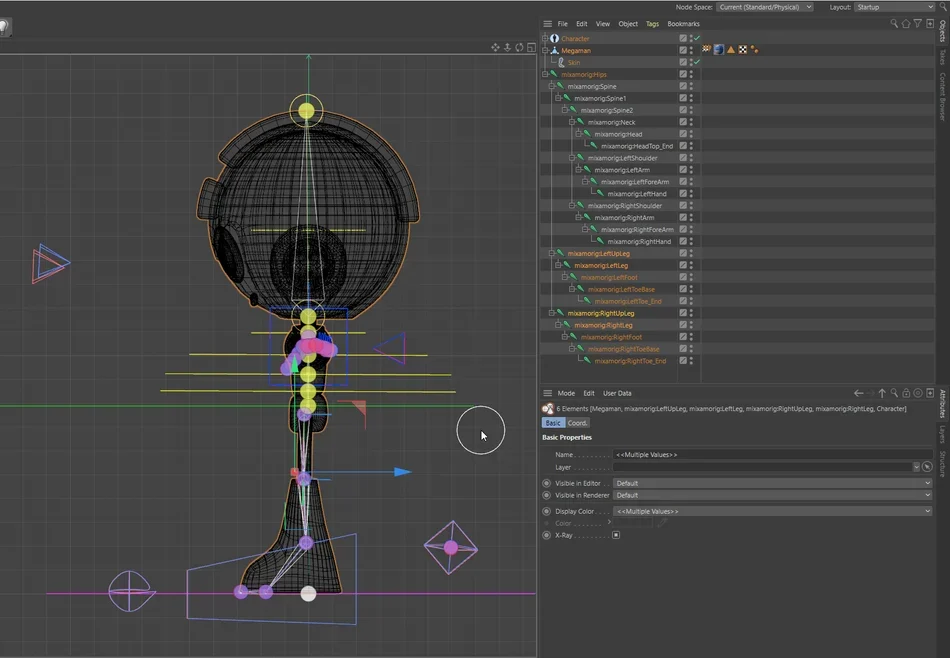Screen dimensions: 950x658
Task: Toggle the Attribute Manager lock icon
Action: (906, 393)
